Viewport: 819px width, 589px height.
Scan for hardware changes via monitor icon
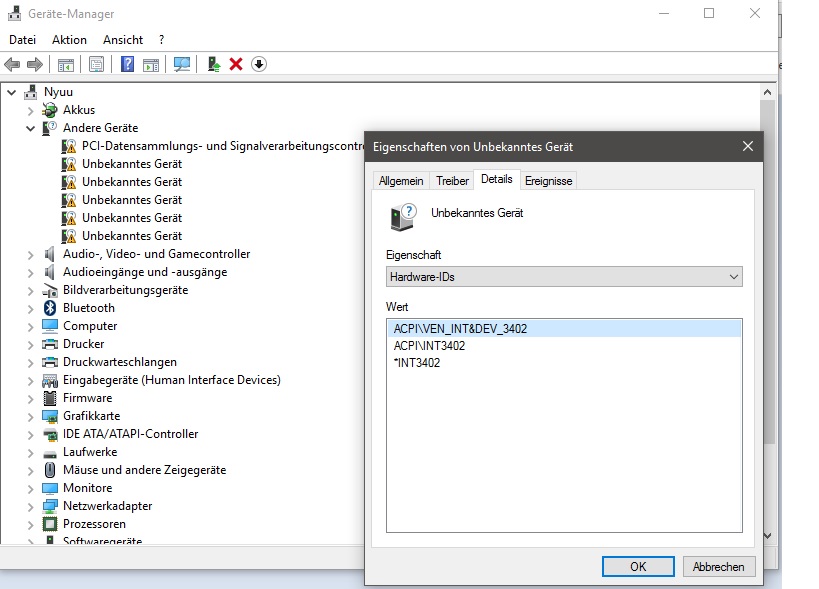[x=182, y=64]
